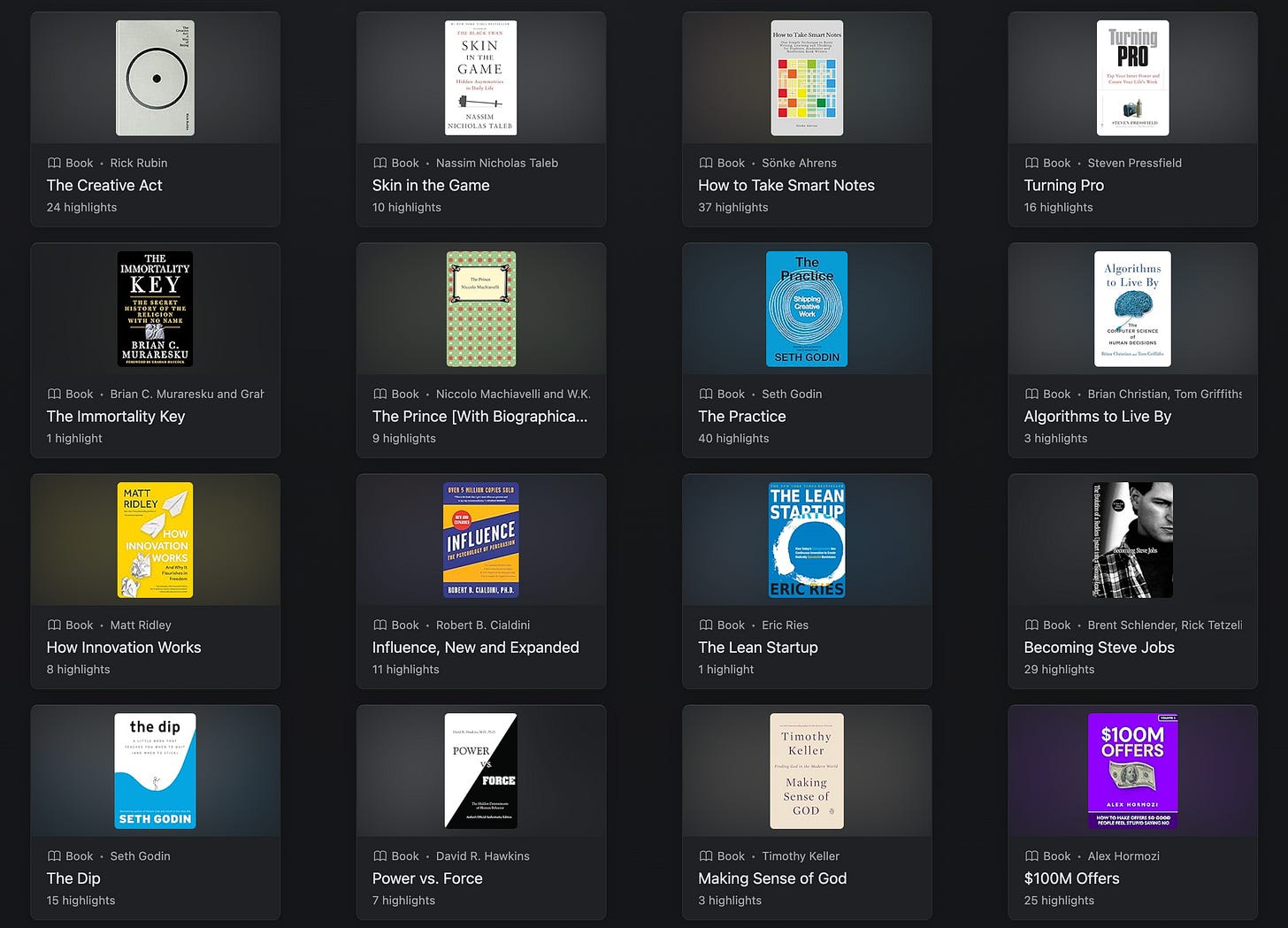Click the book icon on The Practice card
This screenshot has height=928, width=1288.
(x=706, y=394)
